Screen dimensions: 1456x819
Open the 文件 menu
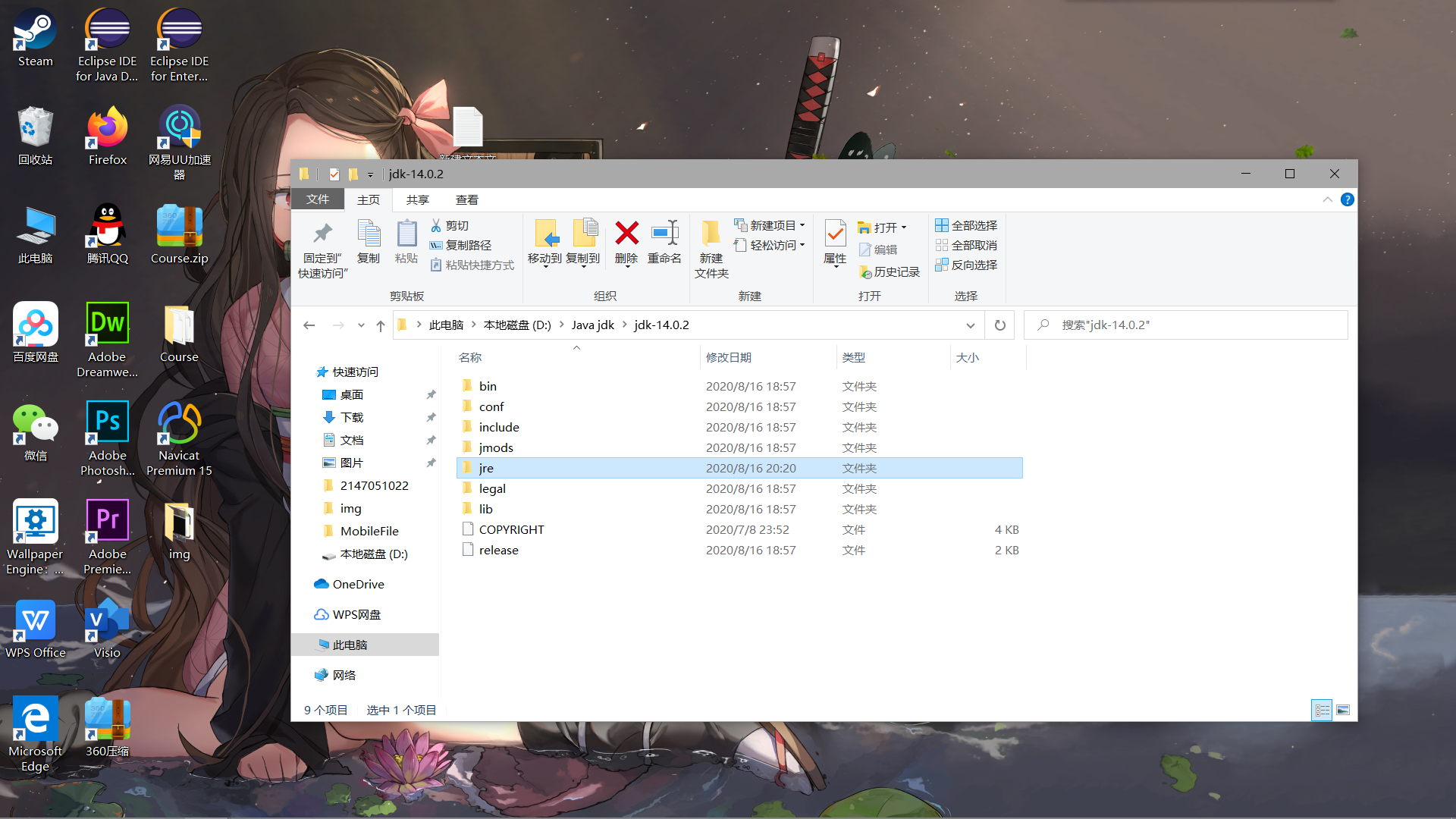tap(318, 199)
